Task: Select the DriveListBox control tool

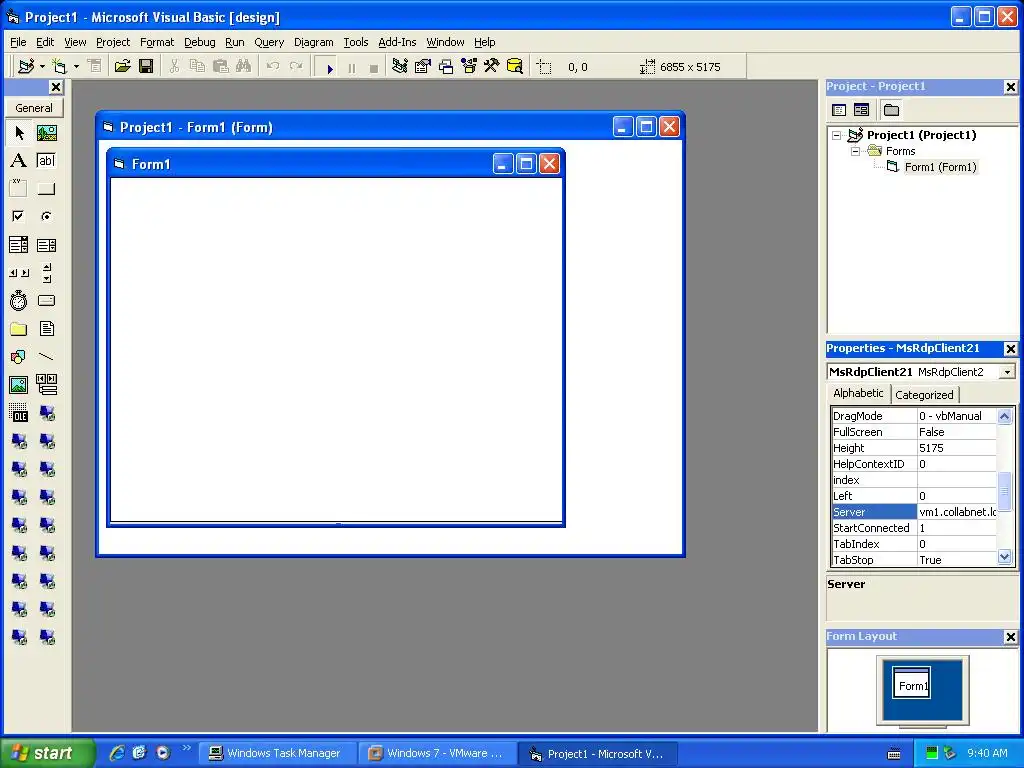Action: coord(46,301)
